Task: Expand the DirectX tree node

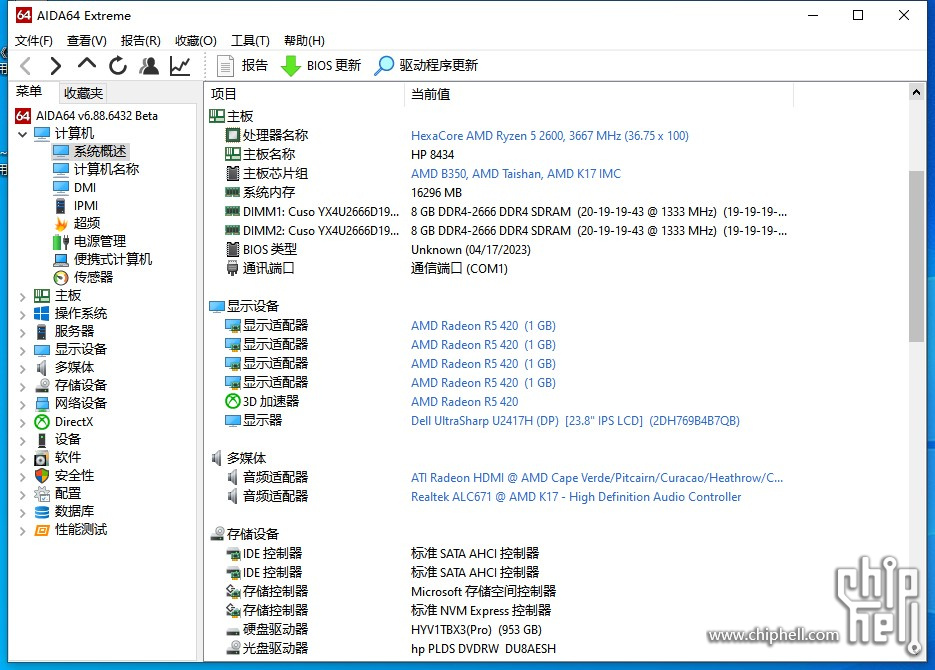Action: click(x=23, y=423)
